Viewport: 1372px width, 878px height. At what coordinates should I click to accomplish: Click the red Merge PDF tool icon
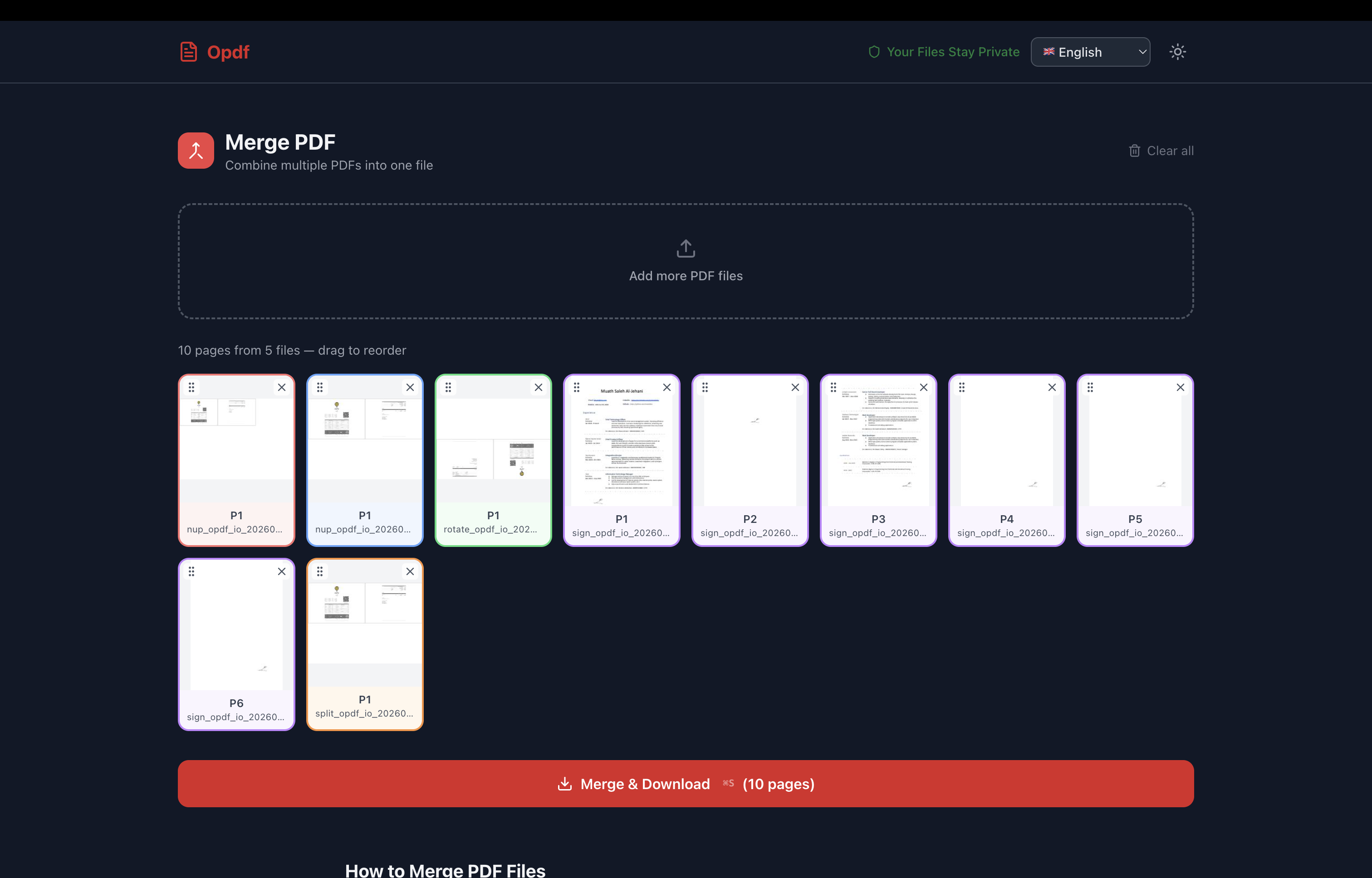(196, 151)
